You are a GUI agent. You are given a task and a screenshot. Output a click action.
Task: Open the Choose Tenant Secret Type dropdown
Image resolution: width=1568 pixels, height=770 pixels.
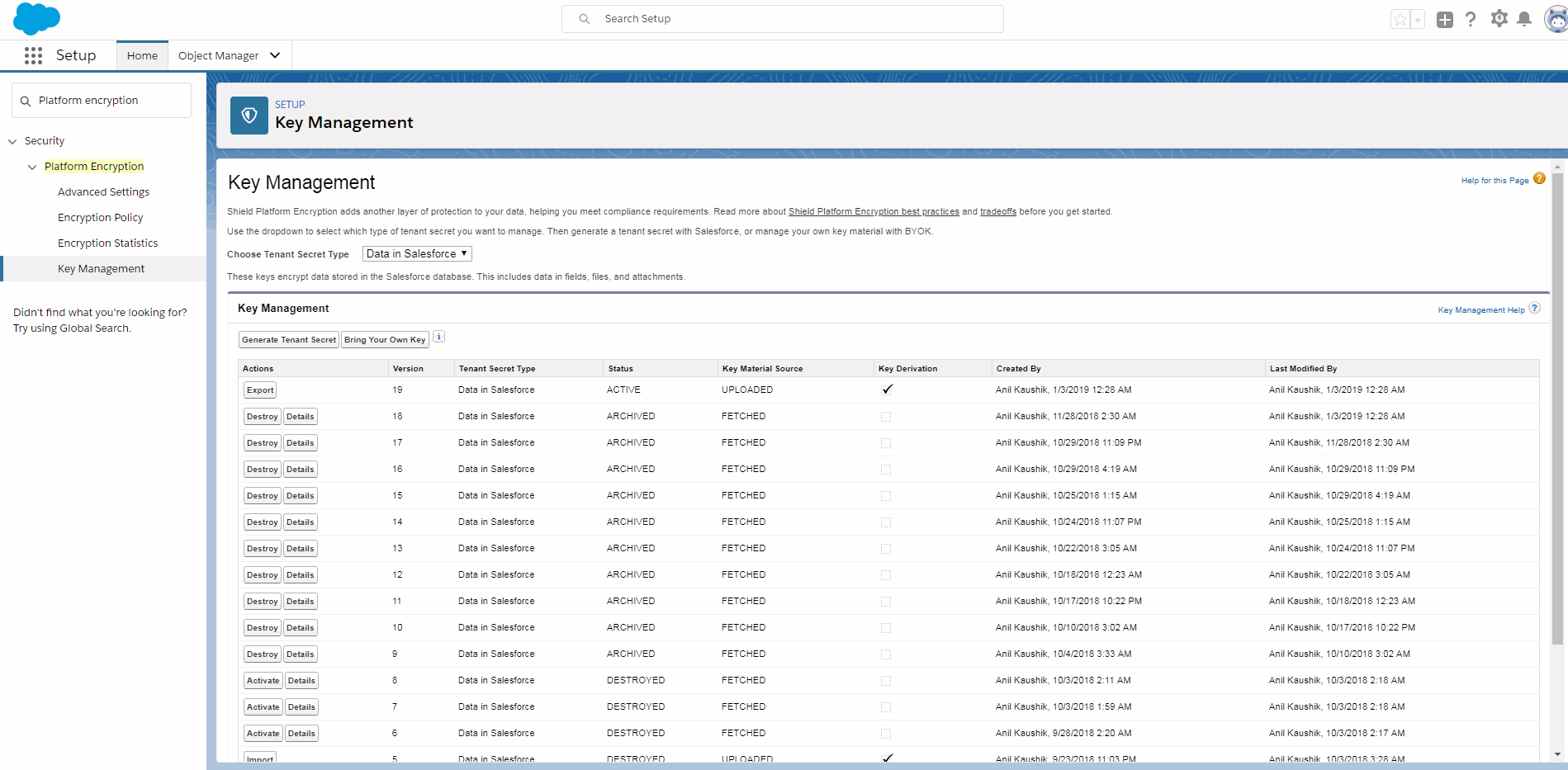coord(417,254)
